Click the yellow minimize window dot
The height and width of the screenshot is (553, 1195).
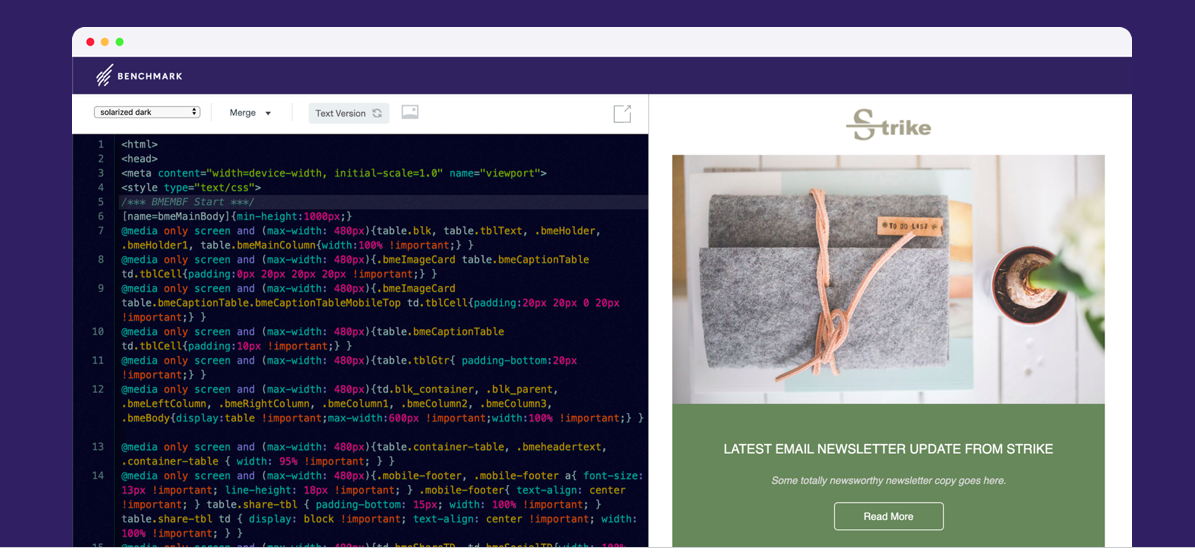(x=105, y=42)
